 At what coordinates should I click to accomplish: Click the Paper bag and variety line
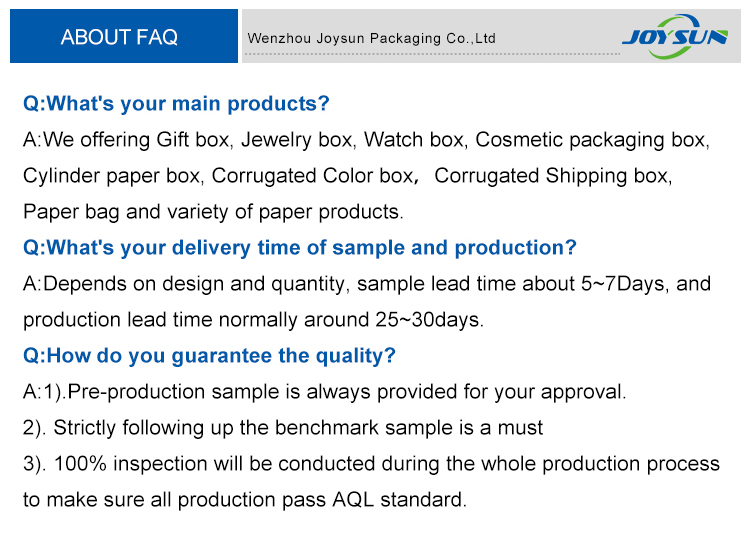coord(213,212)
